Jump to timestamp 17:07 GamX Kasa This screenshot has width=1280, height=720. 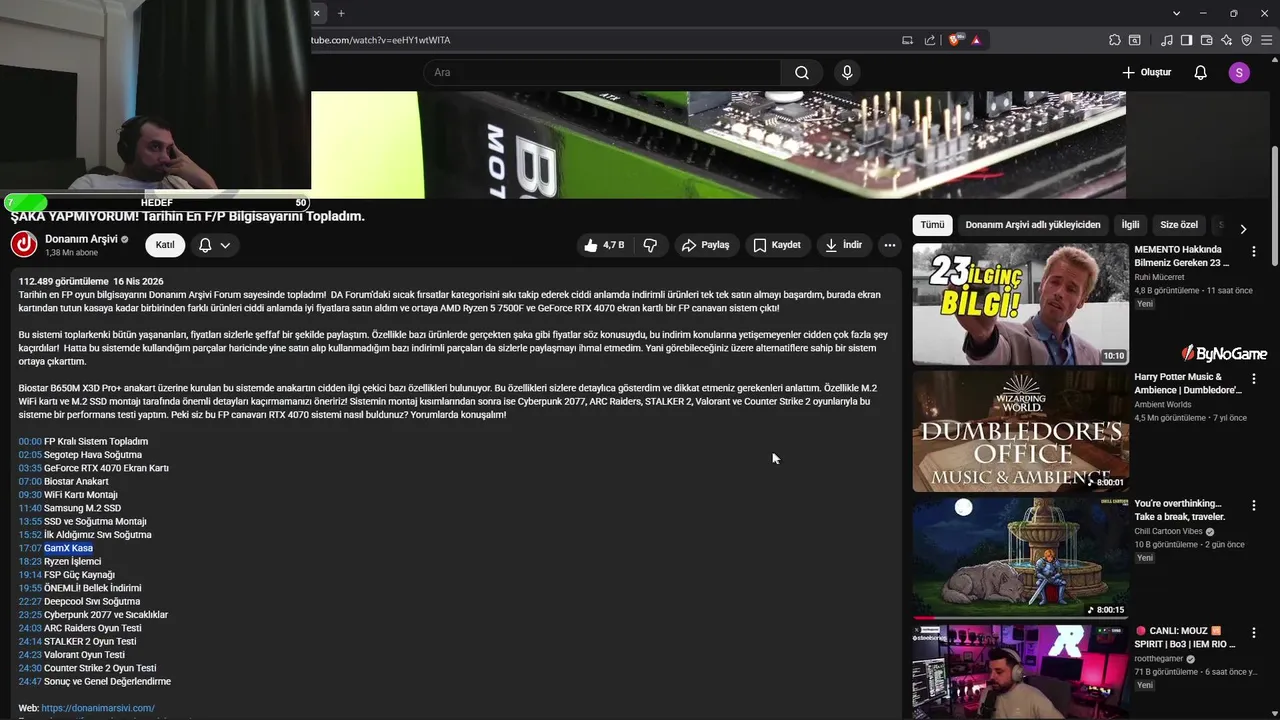pos(30,548)
